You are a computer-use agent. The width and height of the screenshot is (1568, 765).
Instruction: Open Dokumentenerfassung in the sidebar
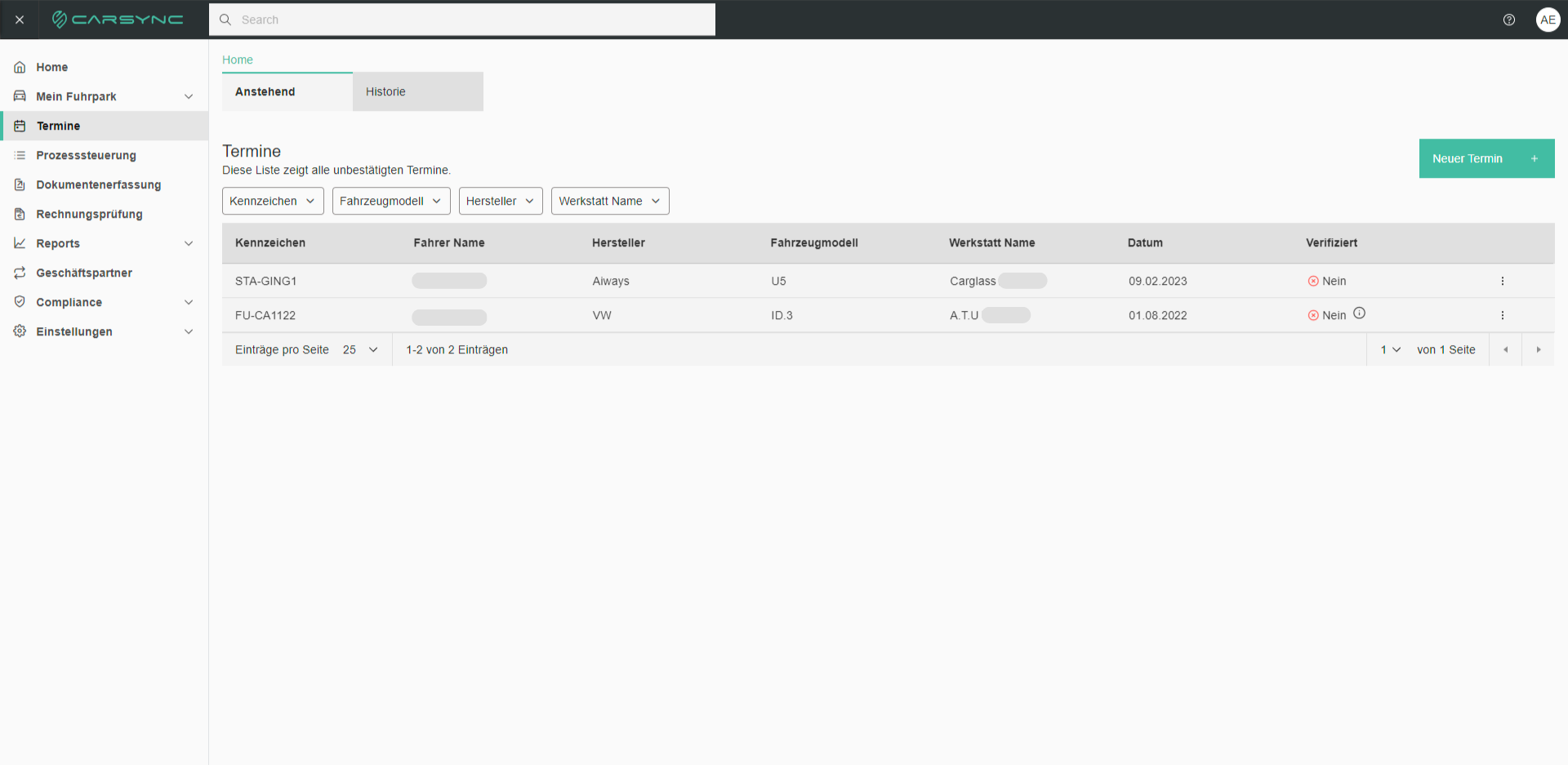[x=105, y=185]
